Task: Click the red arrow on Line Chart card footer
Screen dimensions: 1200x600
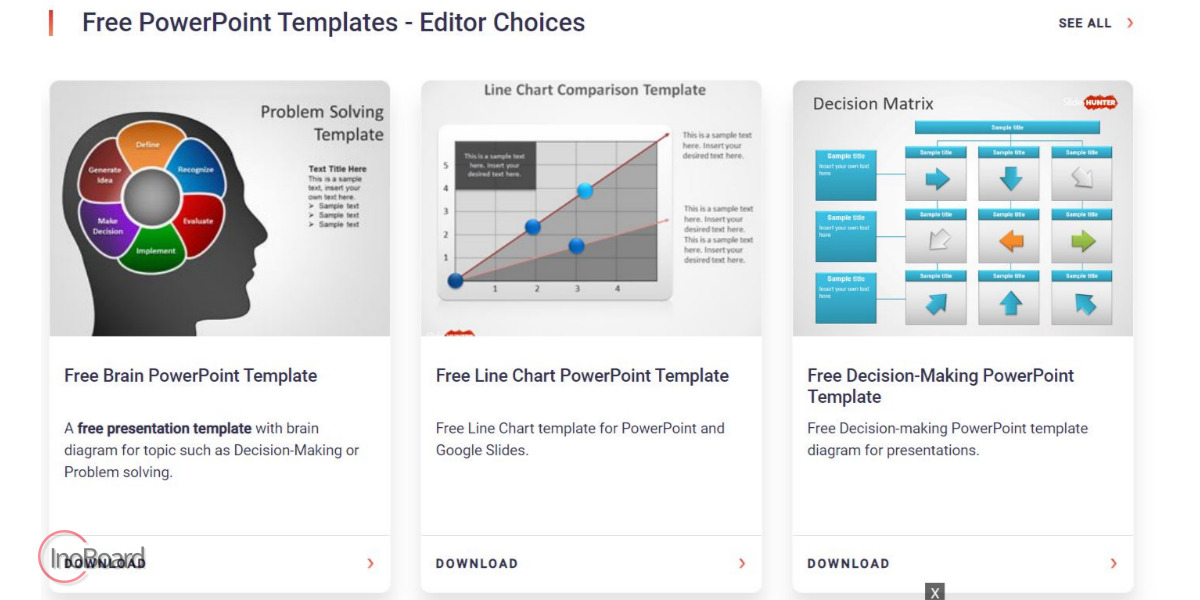Action: click(742, 563)
